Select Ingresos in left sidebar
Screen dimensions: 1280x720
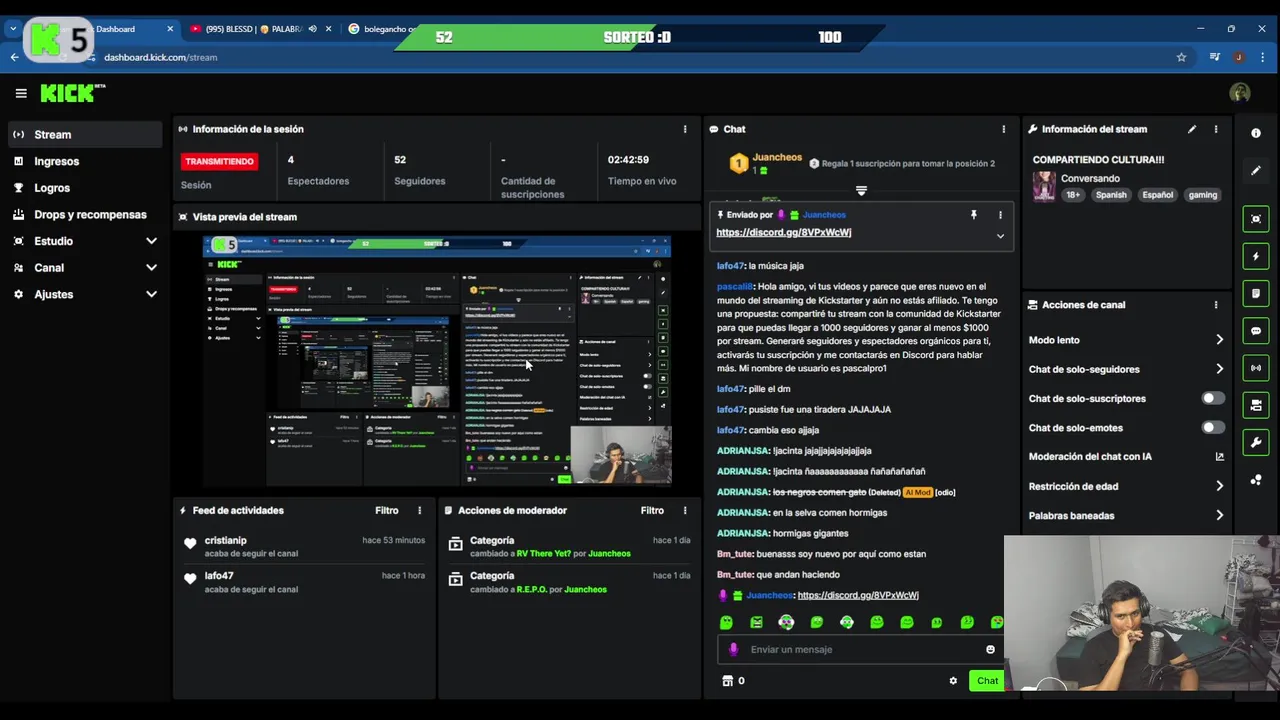point(85,161)
